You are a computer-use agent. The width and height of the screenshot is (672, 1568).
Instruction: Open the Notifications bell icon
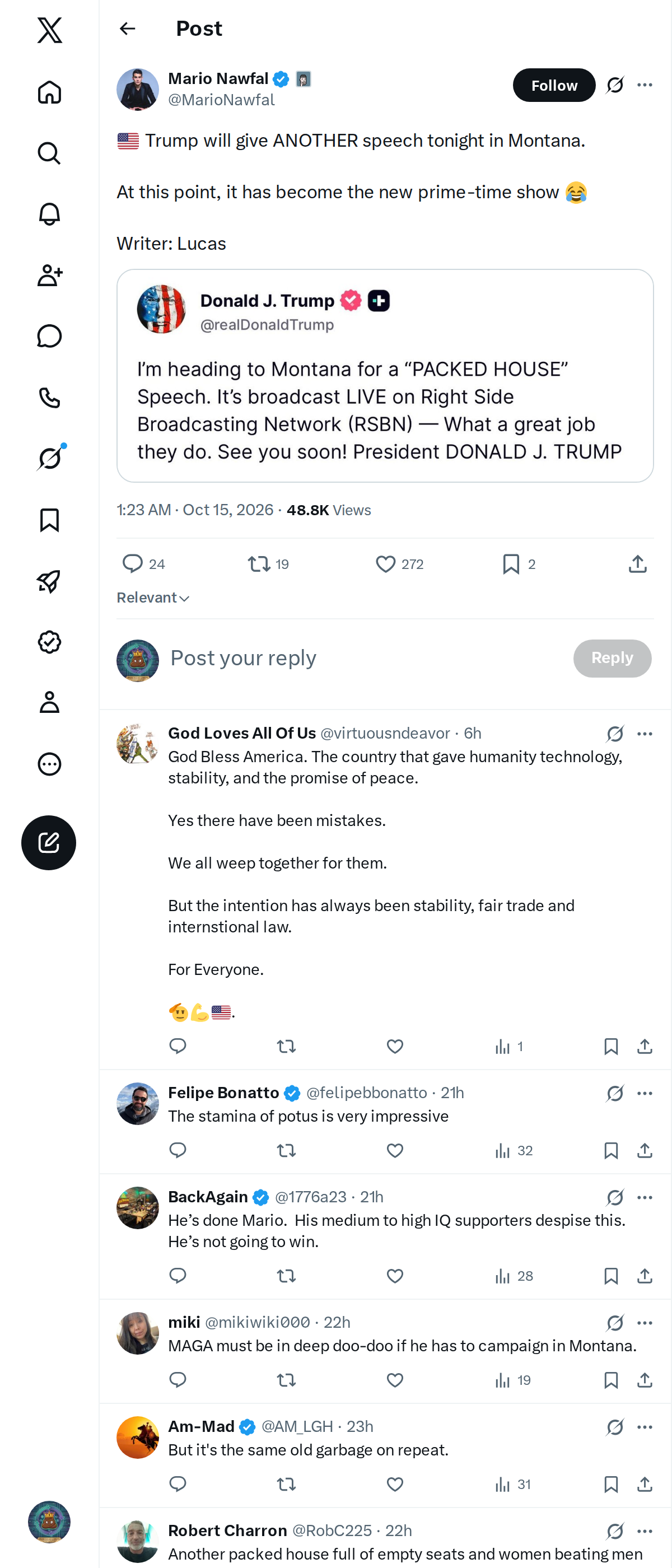49,214
